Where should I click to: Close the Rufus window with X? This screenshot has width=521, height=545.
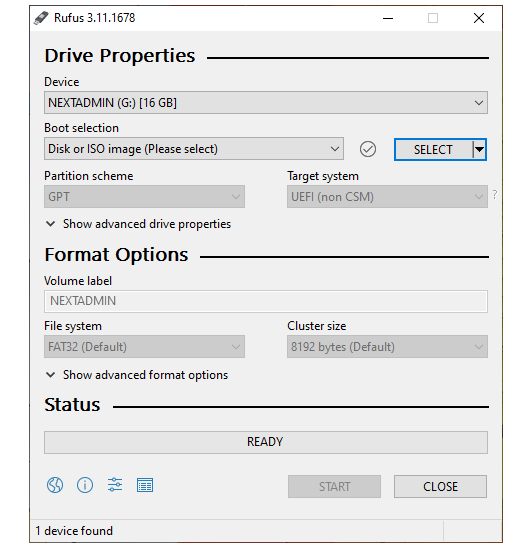click(479, 18)
